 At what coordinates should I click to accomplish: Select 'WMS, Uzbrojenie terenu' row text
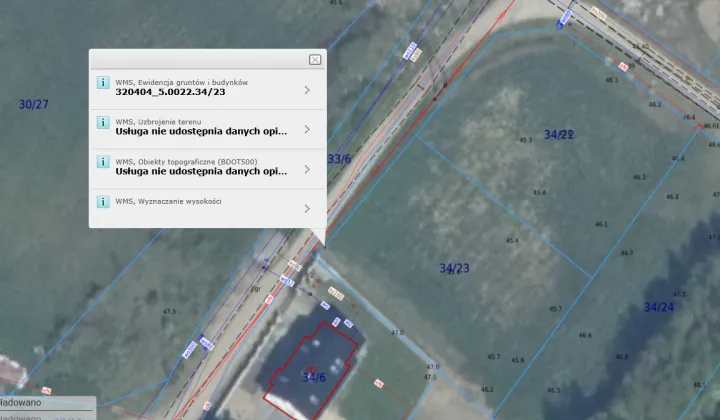[x=158, y=122]
